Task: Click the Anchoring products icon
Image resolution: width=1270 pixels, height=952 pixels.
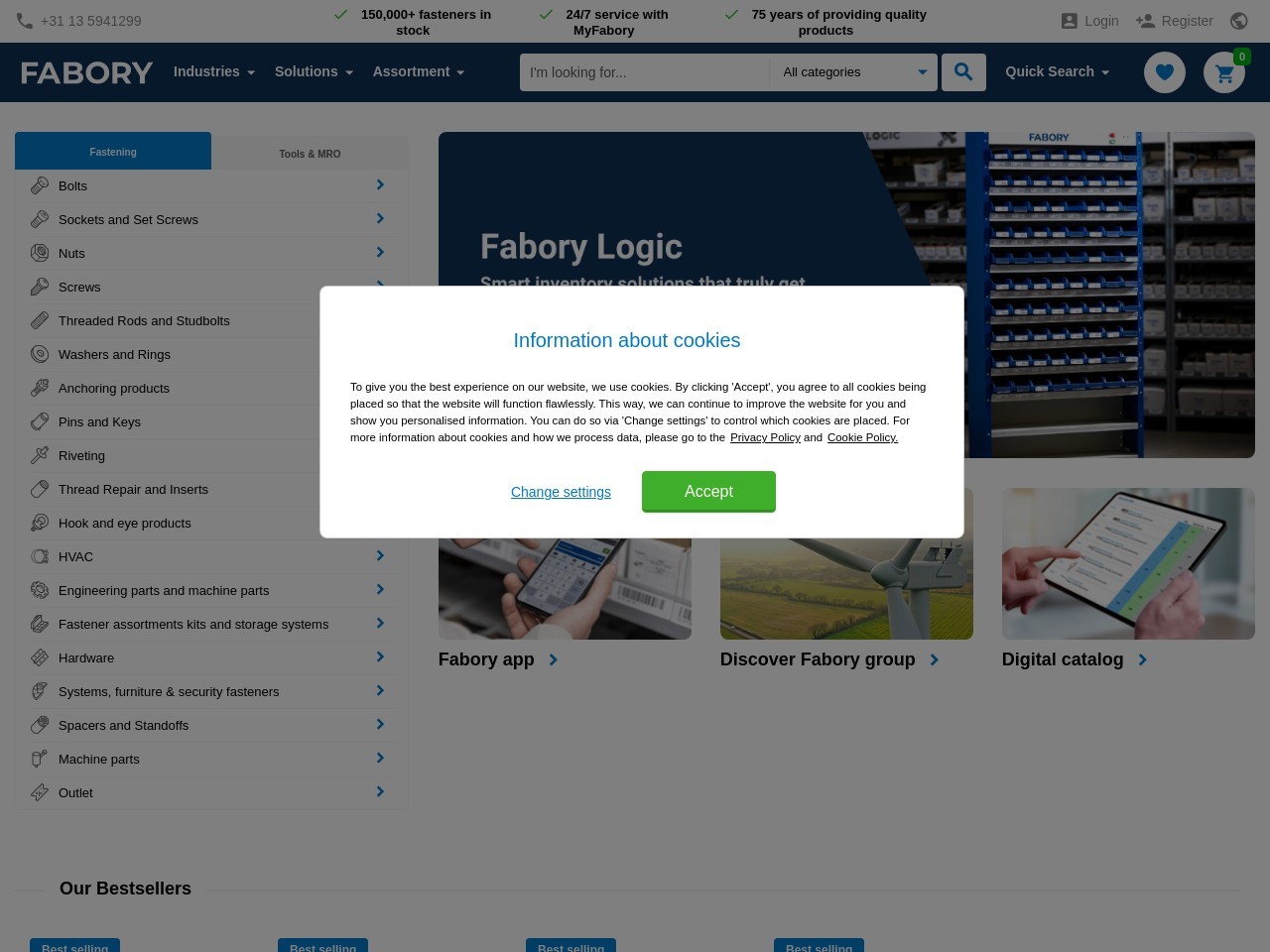Action: [x=40, y=388]
